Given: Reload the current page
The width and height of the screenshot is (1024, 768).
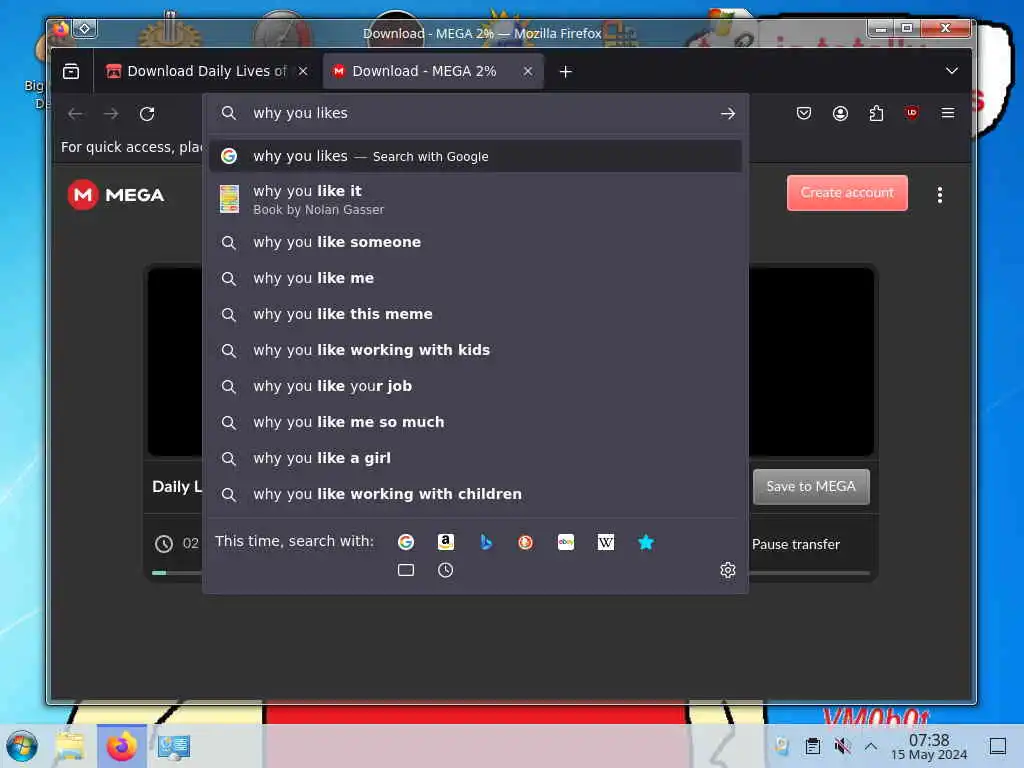Looking at the screenshot, I should tap(147, 114).
